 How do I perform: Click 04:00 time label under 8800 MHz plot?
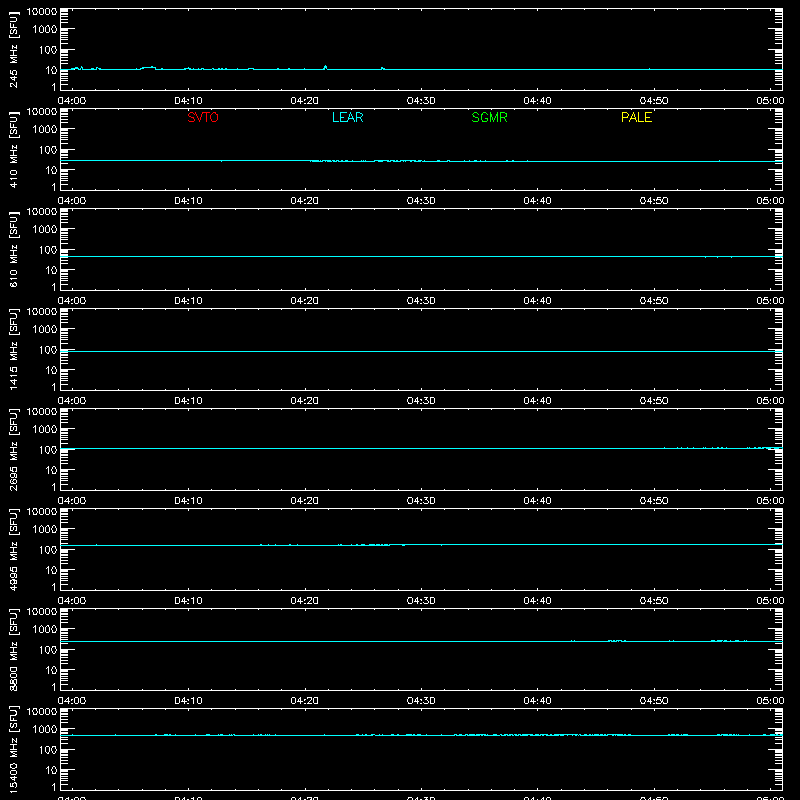(x=72, y=701)
